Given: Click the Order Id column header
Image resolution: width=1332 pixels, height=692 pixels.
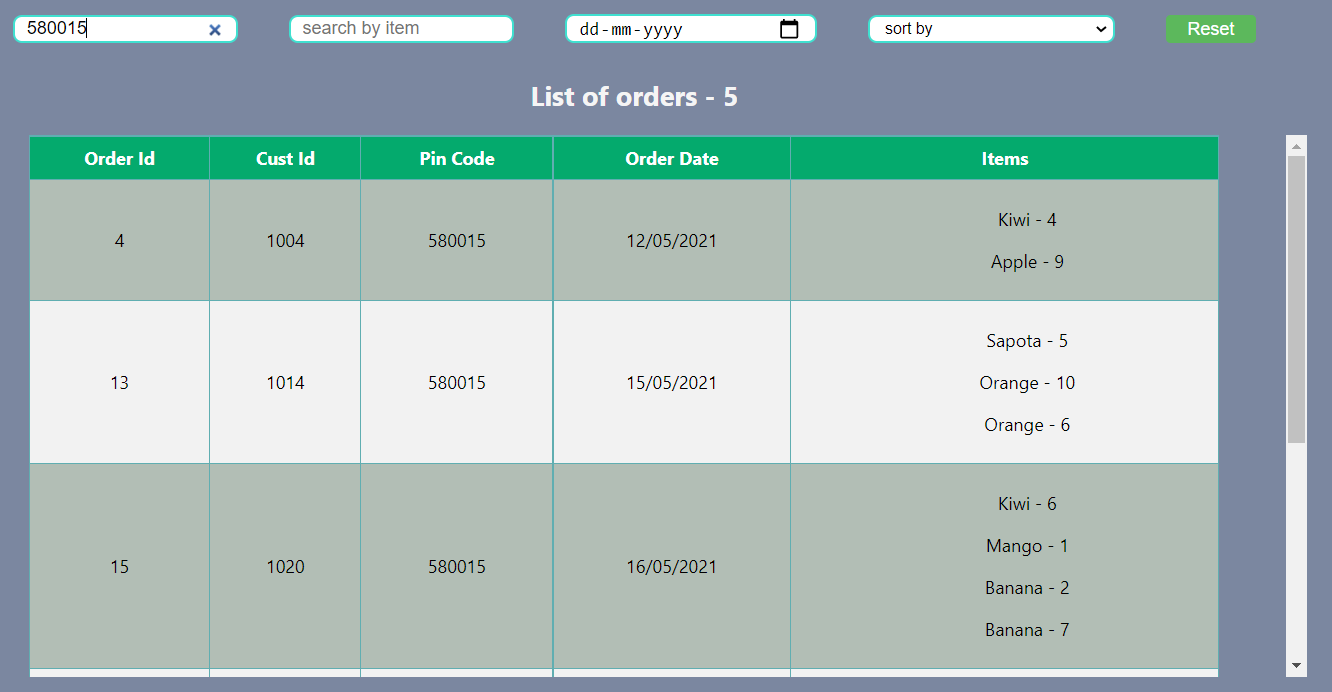Looking at the screenshot, I should 120,158.
